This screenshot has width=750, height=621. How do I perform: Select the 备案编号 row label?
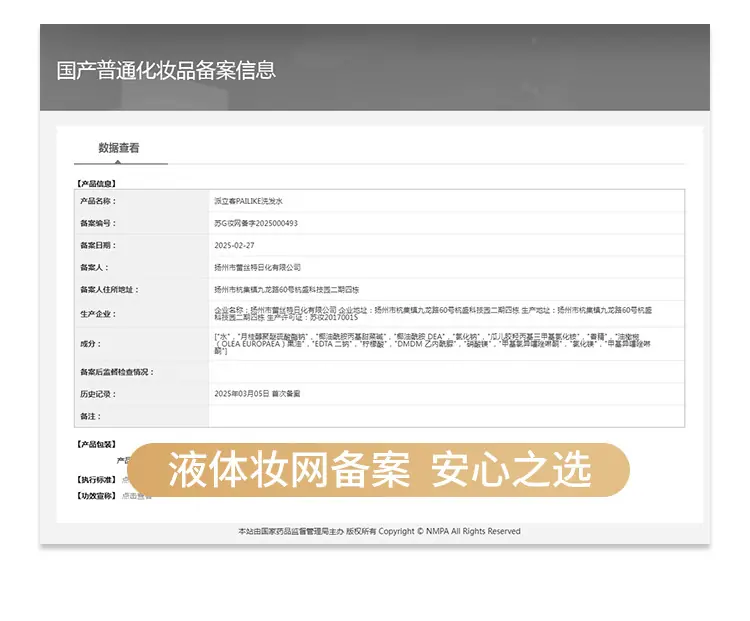[x=98, y=223]
